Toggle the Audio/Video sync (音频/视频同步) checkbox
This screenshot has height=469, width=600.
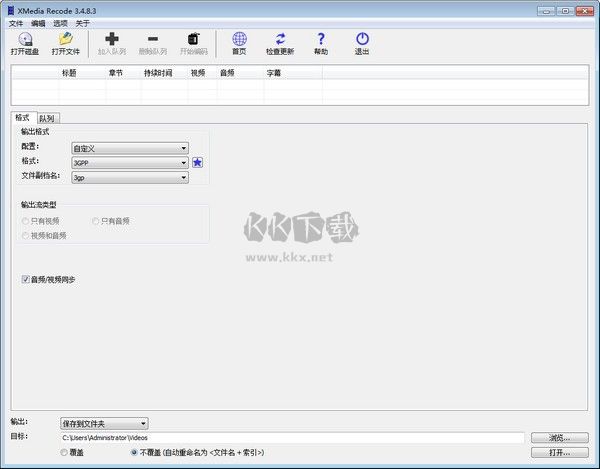click(25, 279)
